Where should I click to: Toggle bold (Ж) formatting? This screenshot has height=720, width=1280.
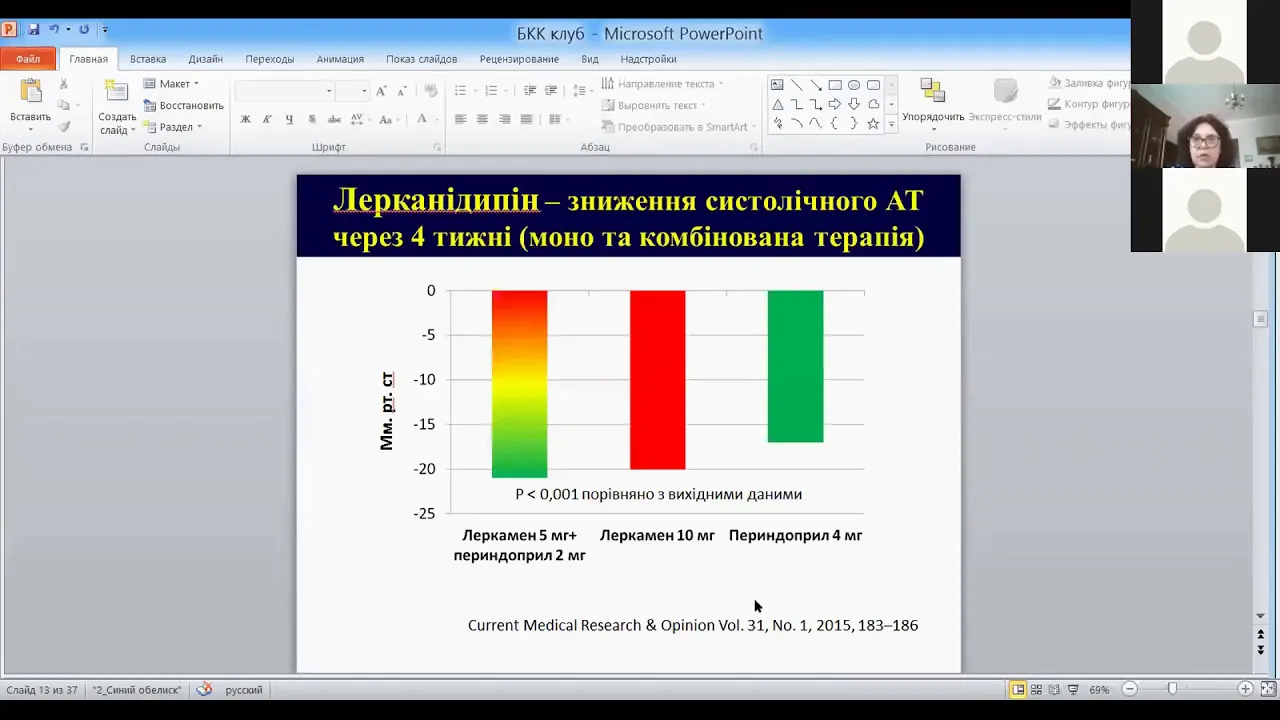click(246, 119)
